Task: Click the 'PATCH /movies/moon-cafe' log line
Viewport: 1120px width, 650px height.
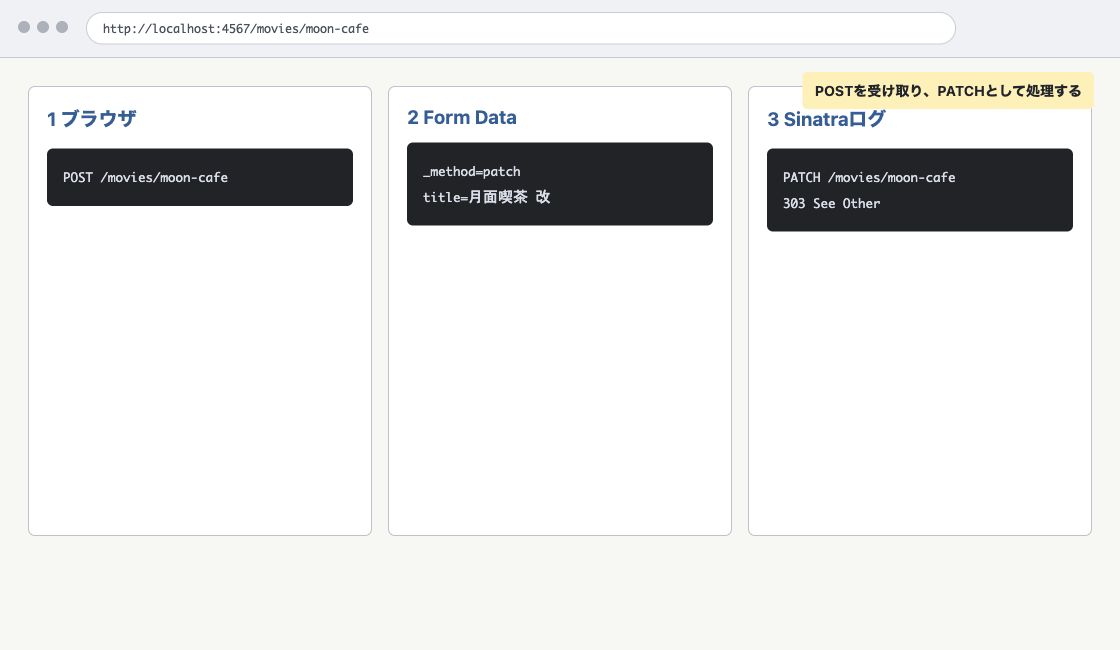Action: click(869, 177)
